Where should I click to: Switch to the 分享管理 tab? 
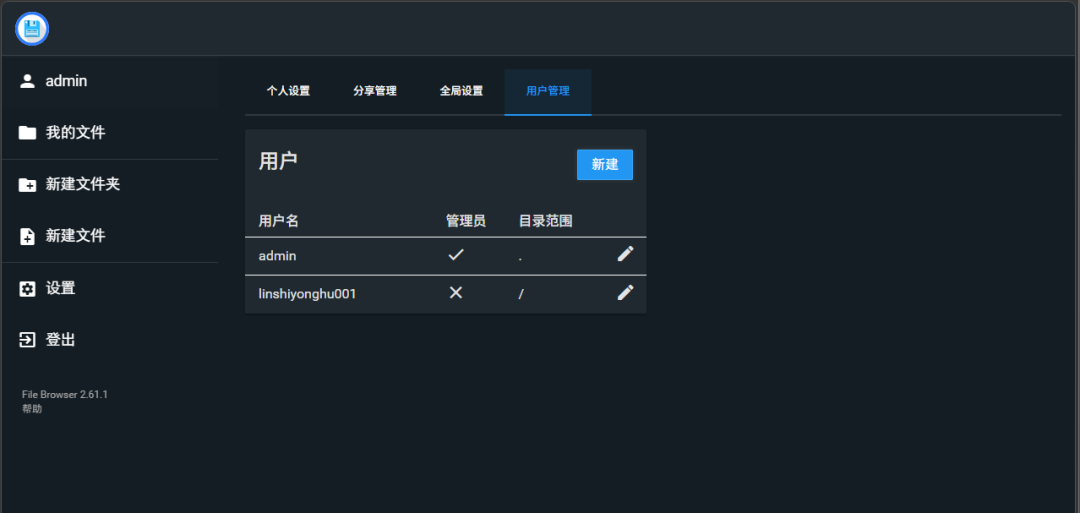(x=375, y=91)
